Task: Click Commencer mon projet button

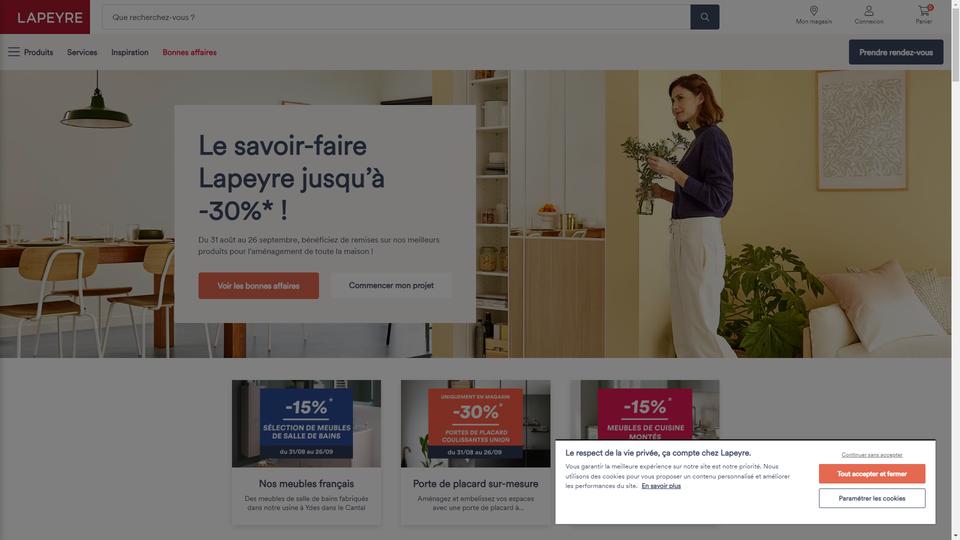Action: pyautogui.click(x=391, y=285)
